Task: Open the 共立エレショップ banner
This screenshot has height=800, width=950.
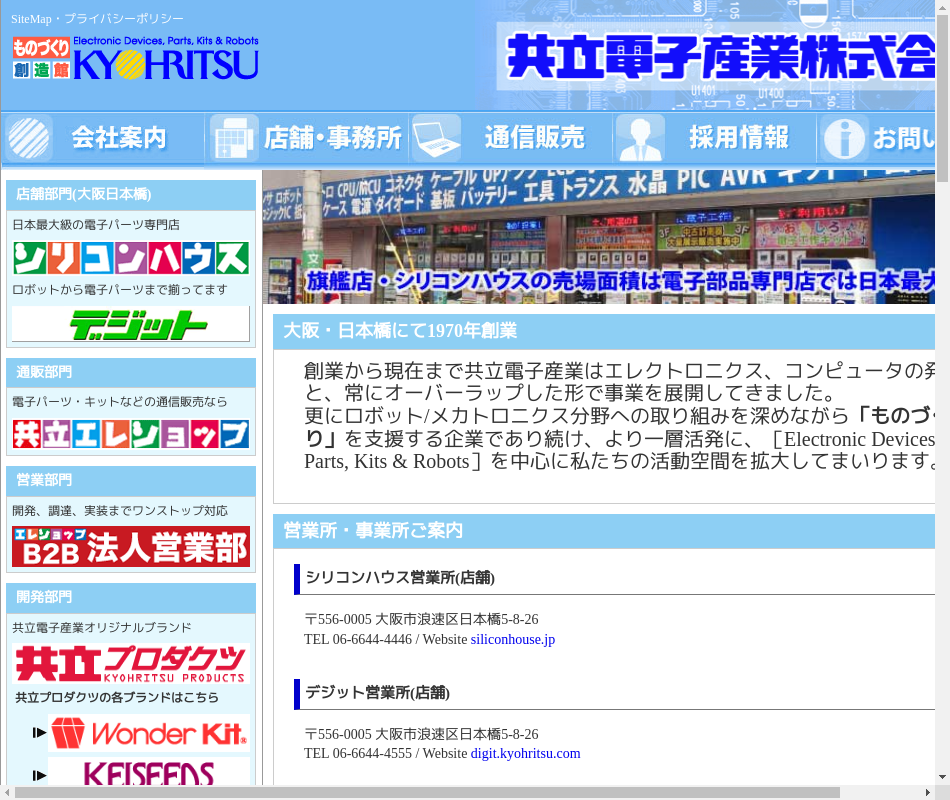Action: tap(131, 434)
